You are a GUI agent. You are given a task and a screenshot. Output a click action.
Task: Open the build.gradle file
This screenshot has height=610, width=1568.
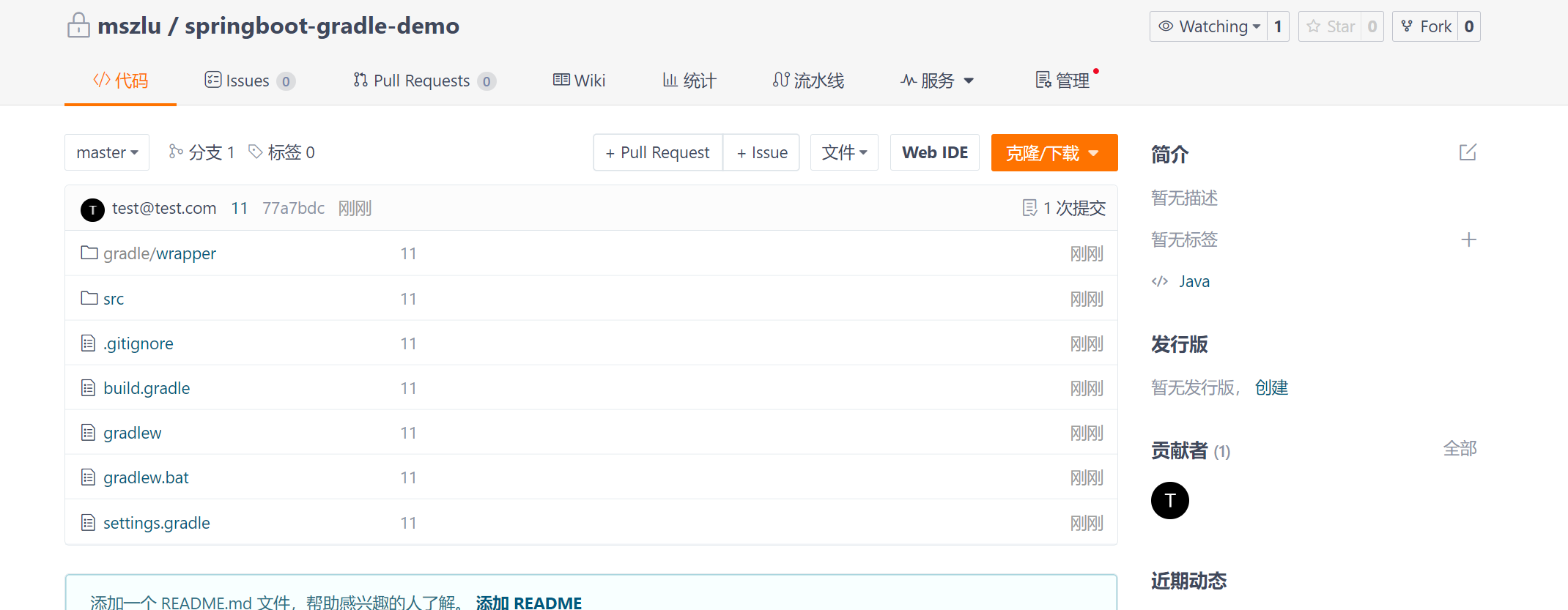[147, 388]
